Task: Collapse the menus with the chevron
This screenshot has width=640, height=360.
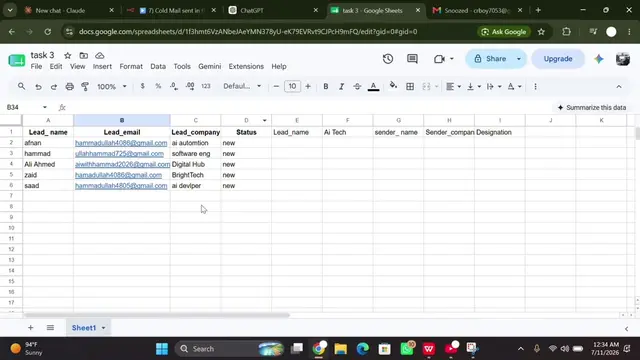Action: [619, 87]
